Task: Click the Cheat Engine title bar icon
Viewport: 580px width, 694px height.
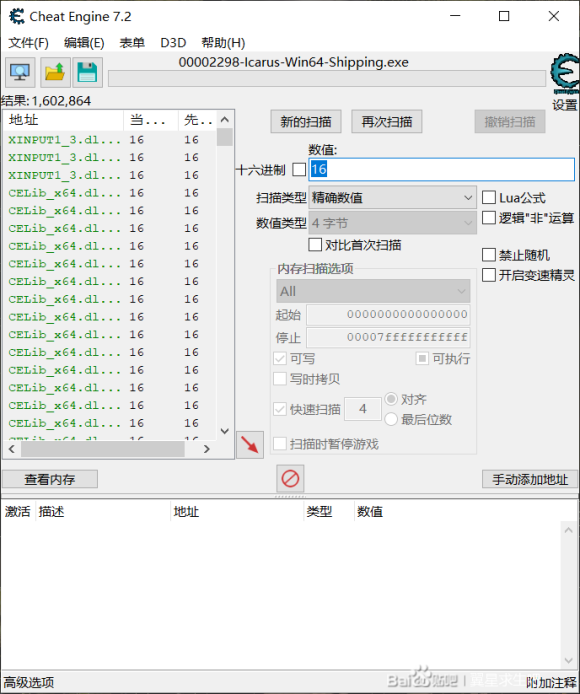Action: pyautogui.click(x=17, y=16)
